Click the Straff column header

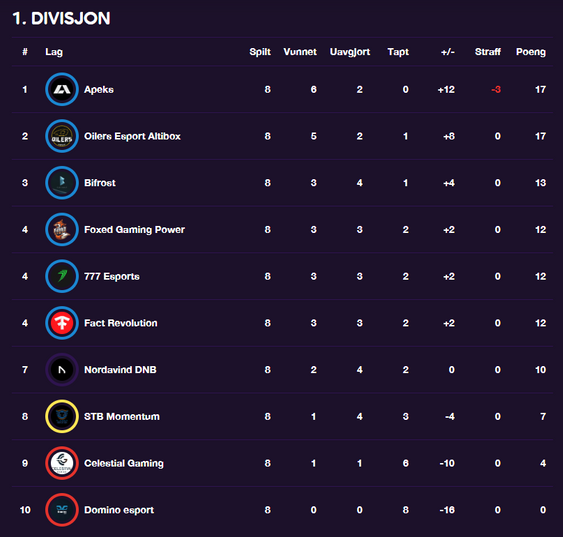[x=488, y=52]
